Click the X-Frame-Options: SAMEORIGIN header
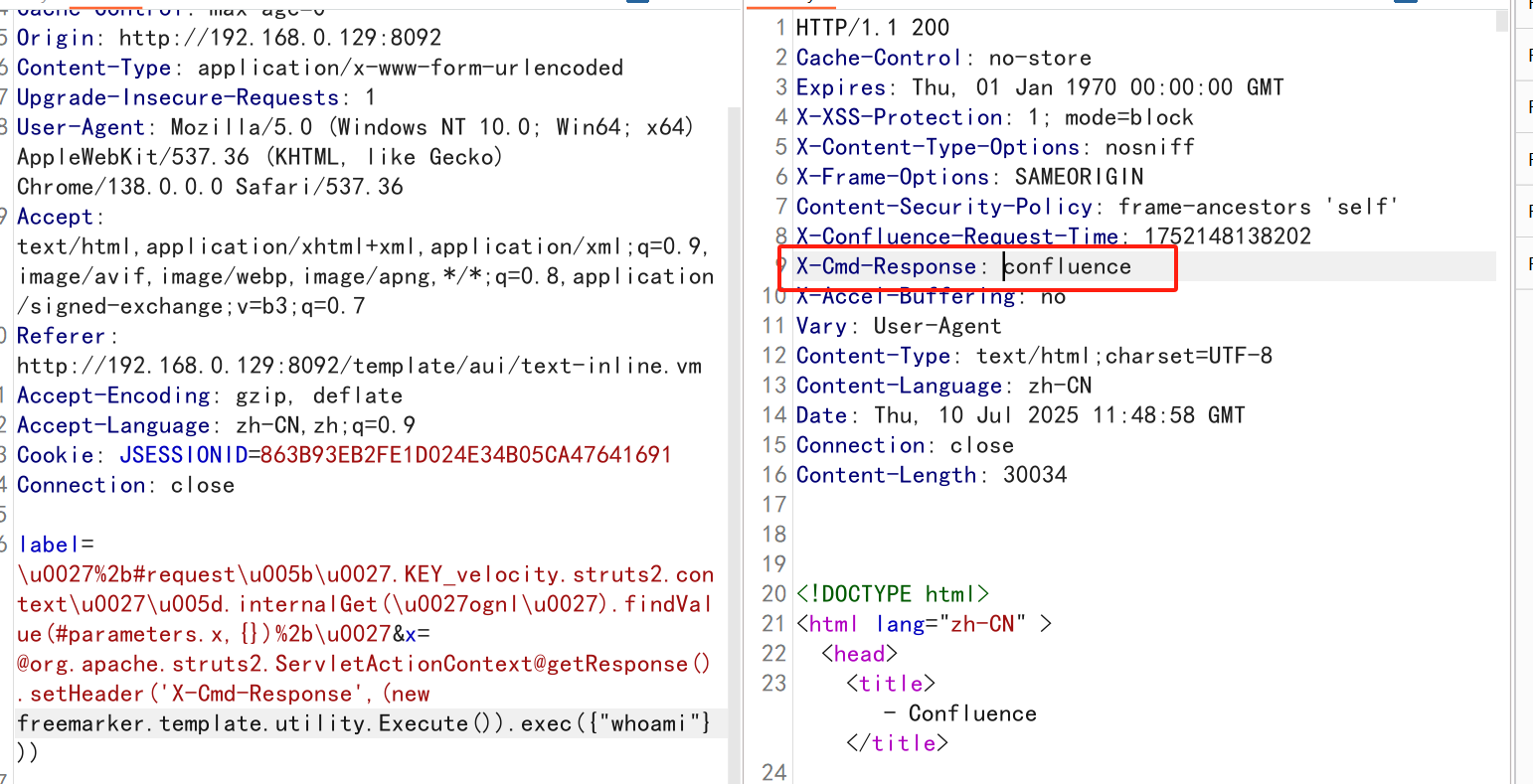 [x=969, y=177]
